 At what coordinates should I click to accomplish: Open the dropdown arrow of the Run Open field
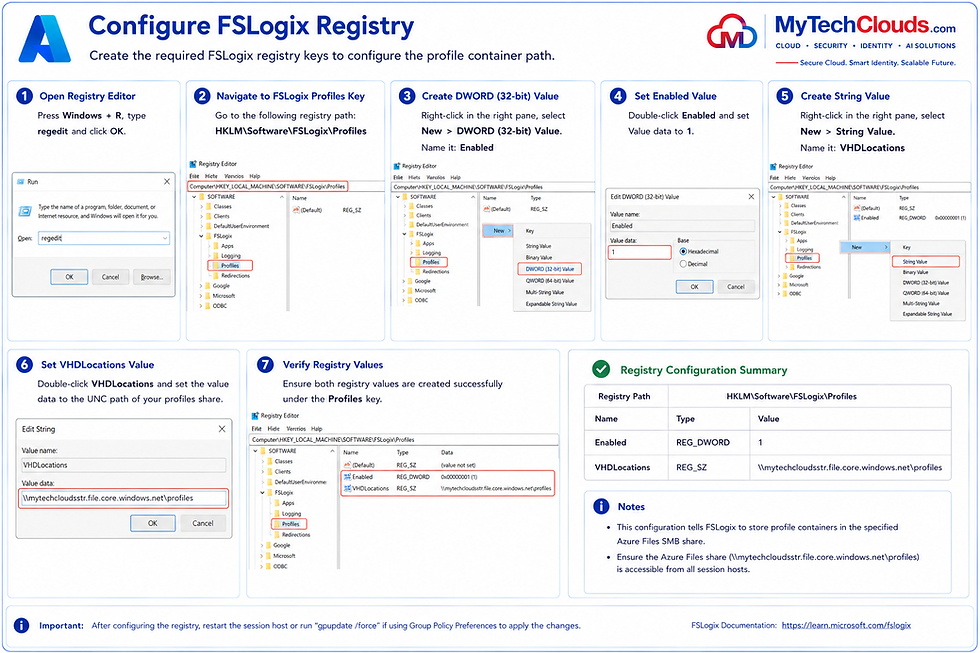tap(164, 238)
